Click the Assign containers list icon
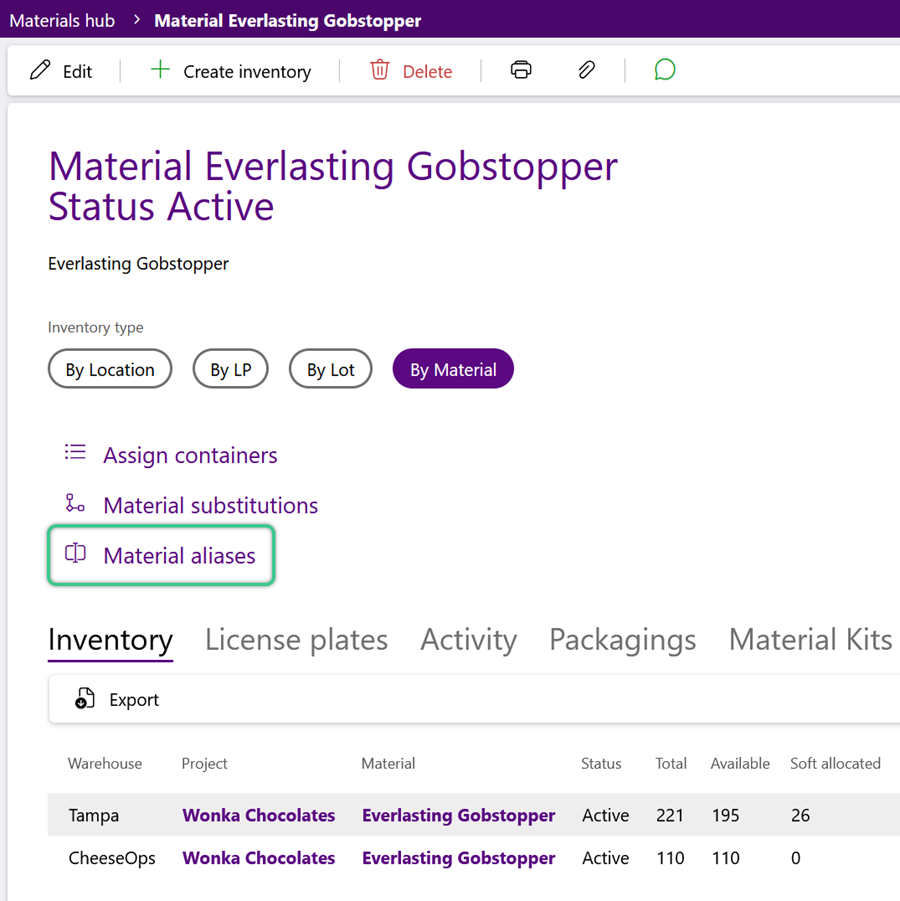This screenshot has height=901, width=900. coord(75,452)
